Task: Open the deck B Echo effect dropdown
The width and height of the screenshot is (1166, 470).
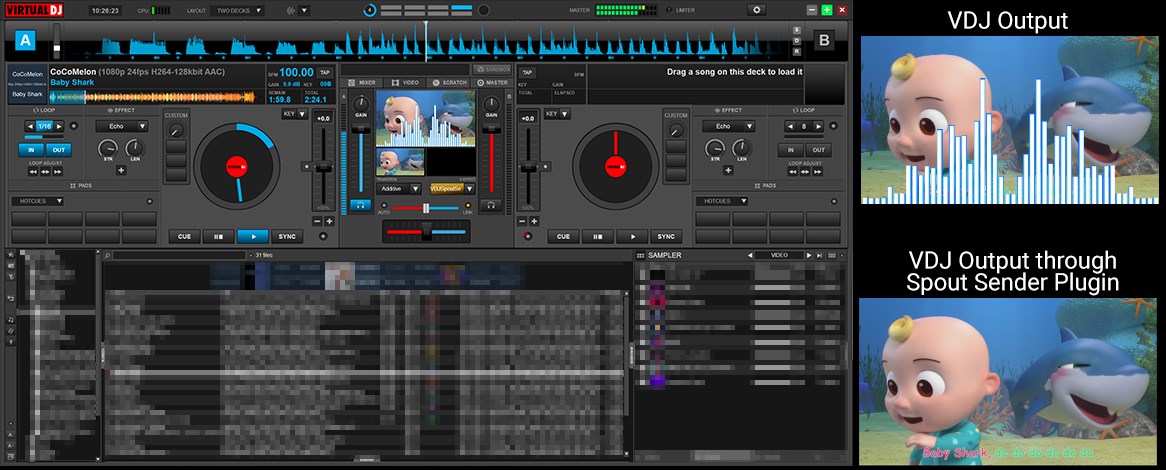Action: [729, 126]
